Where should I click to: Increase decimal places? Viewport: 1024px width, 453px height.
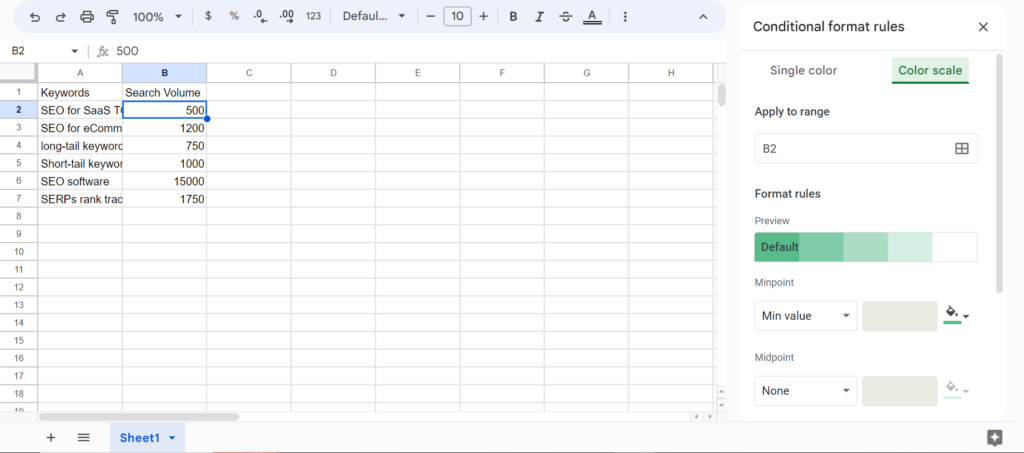point(286,17)
